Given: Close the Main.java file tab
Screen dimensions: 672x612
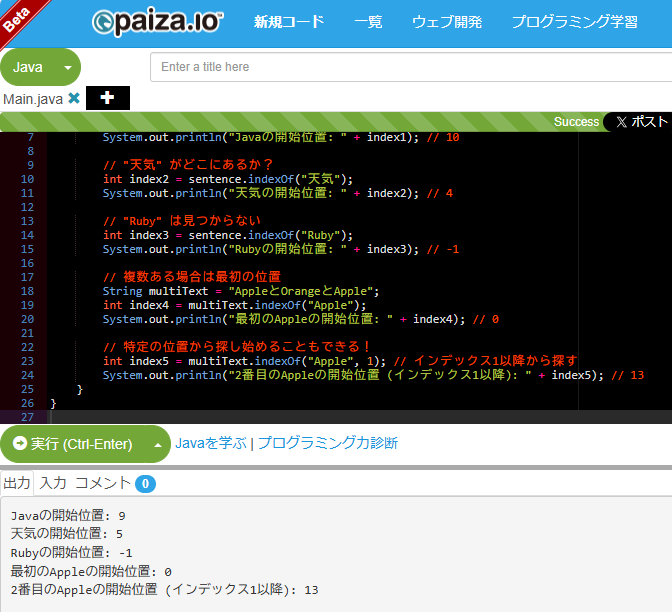Looking at the screenshot, I should 74,98.
